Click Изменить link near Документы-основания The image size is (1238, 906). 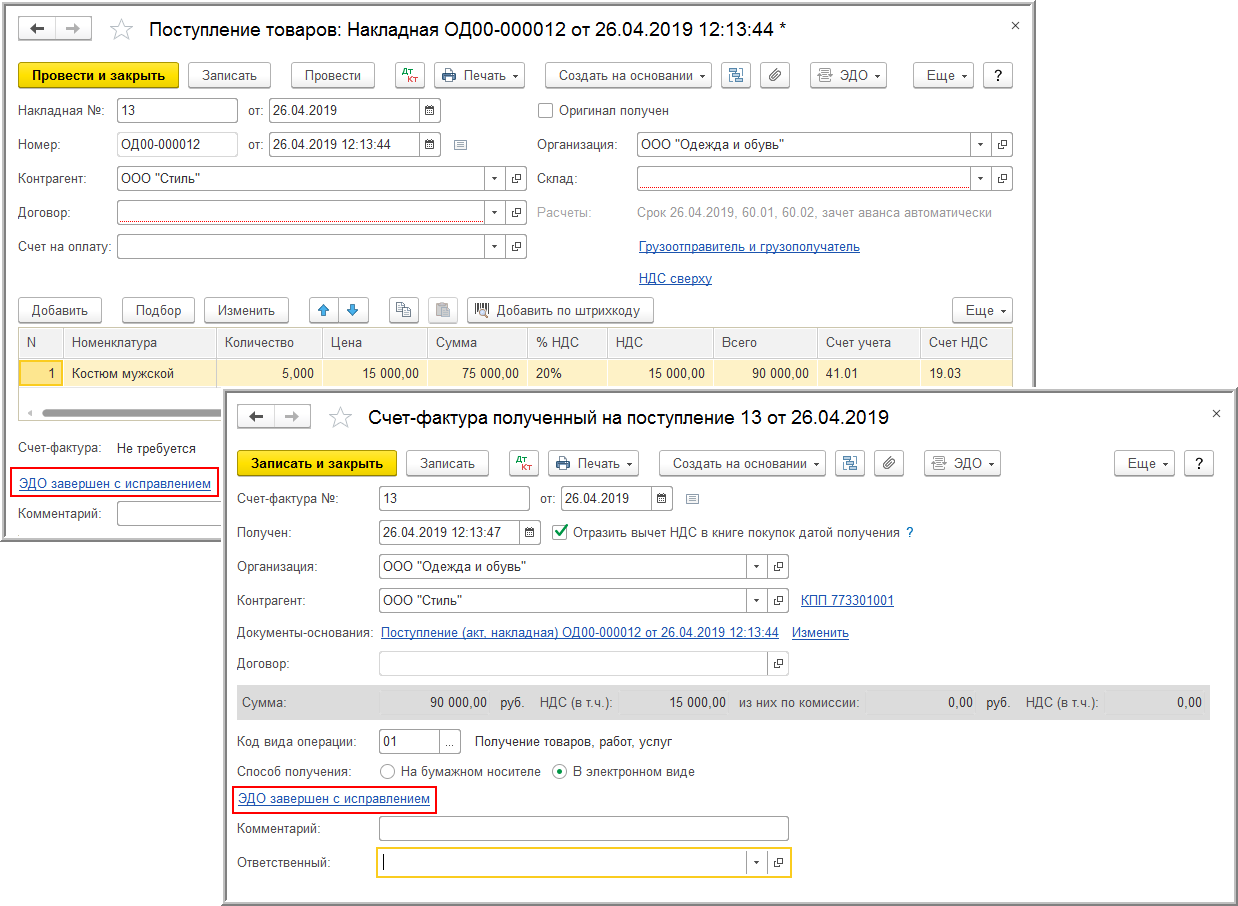coord(820,633)
